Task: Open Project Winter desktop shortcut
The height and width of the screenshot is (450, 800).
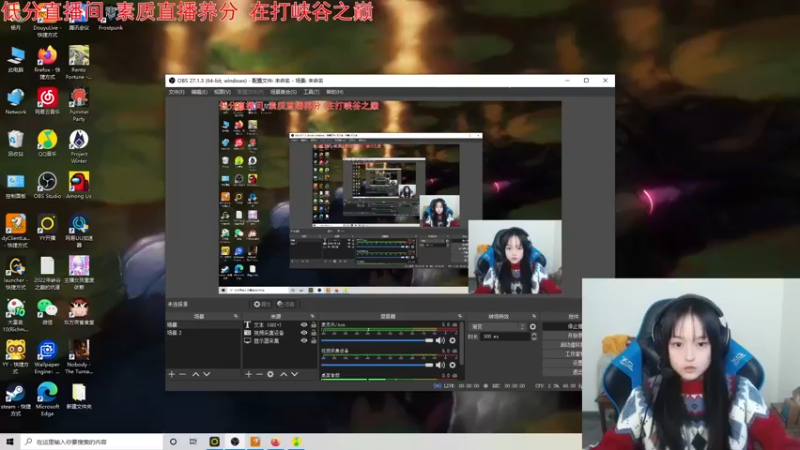Action: tap(79, 146)
